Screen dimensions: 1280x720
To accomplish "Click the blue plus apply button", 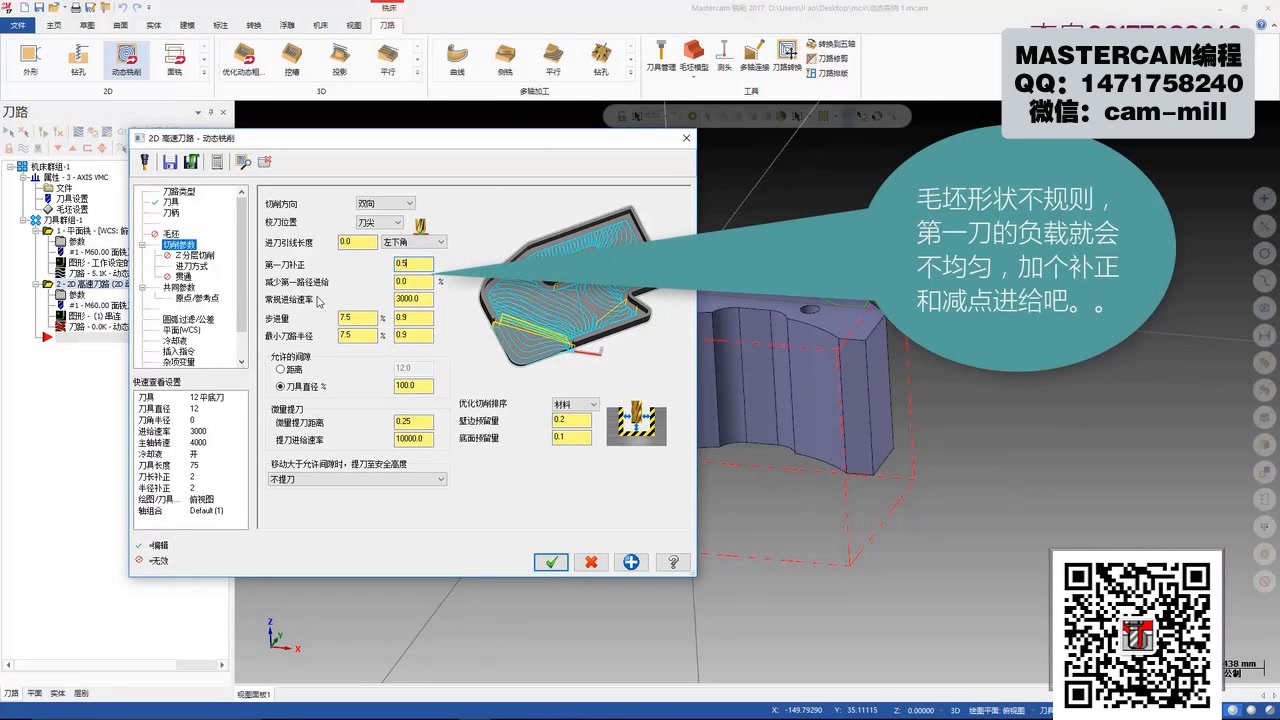I will click(x=631, y=563).
